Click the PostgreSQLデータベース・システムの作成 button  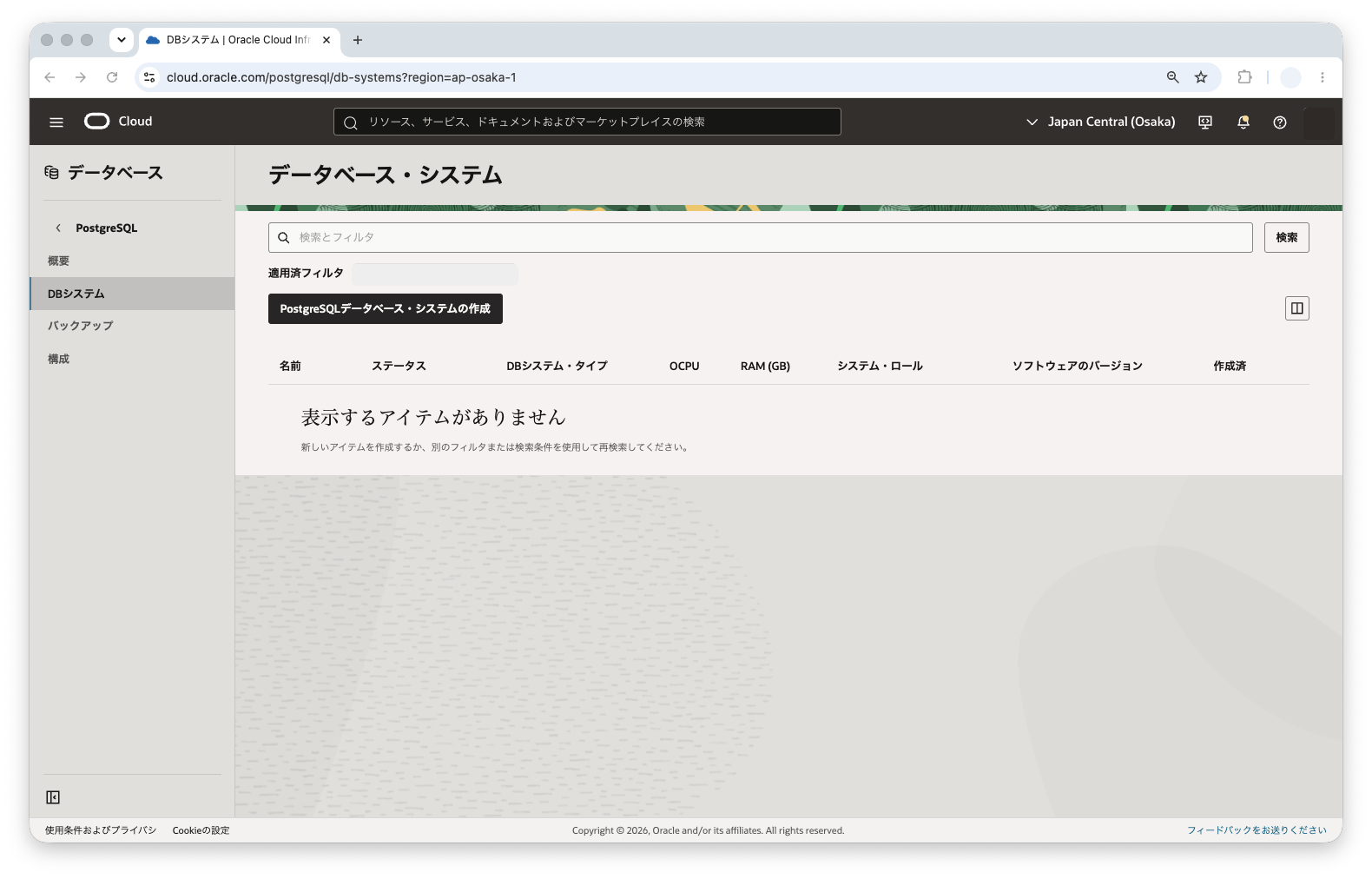pos(386,308)
